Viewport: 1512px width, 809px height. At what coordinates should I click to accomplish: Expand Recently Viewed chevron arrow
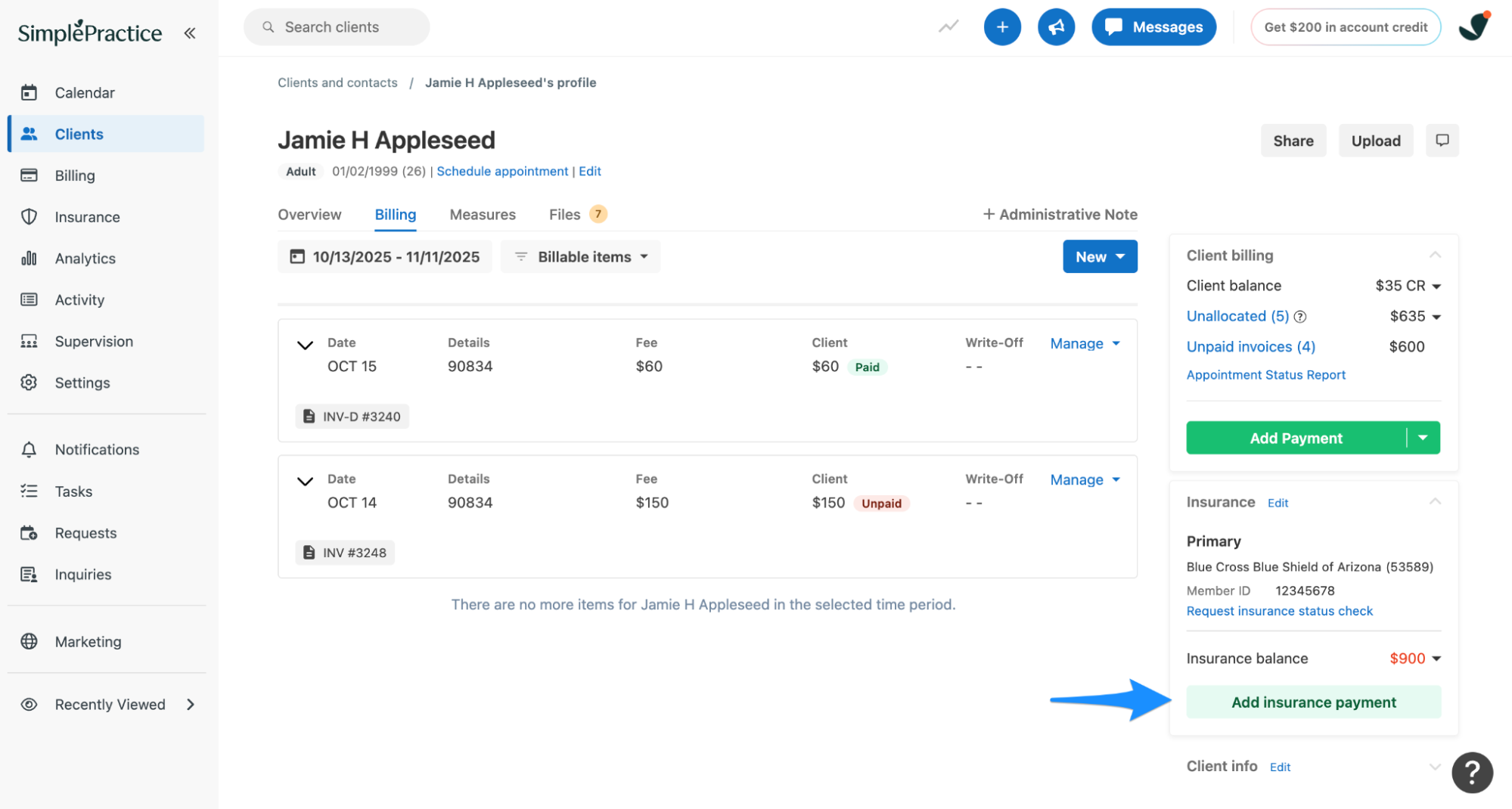(191, 705)
